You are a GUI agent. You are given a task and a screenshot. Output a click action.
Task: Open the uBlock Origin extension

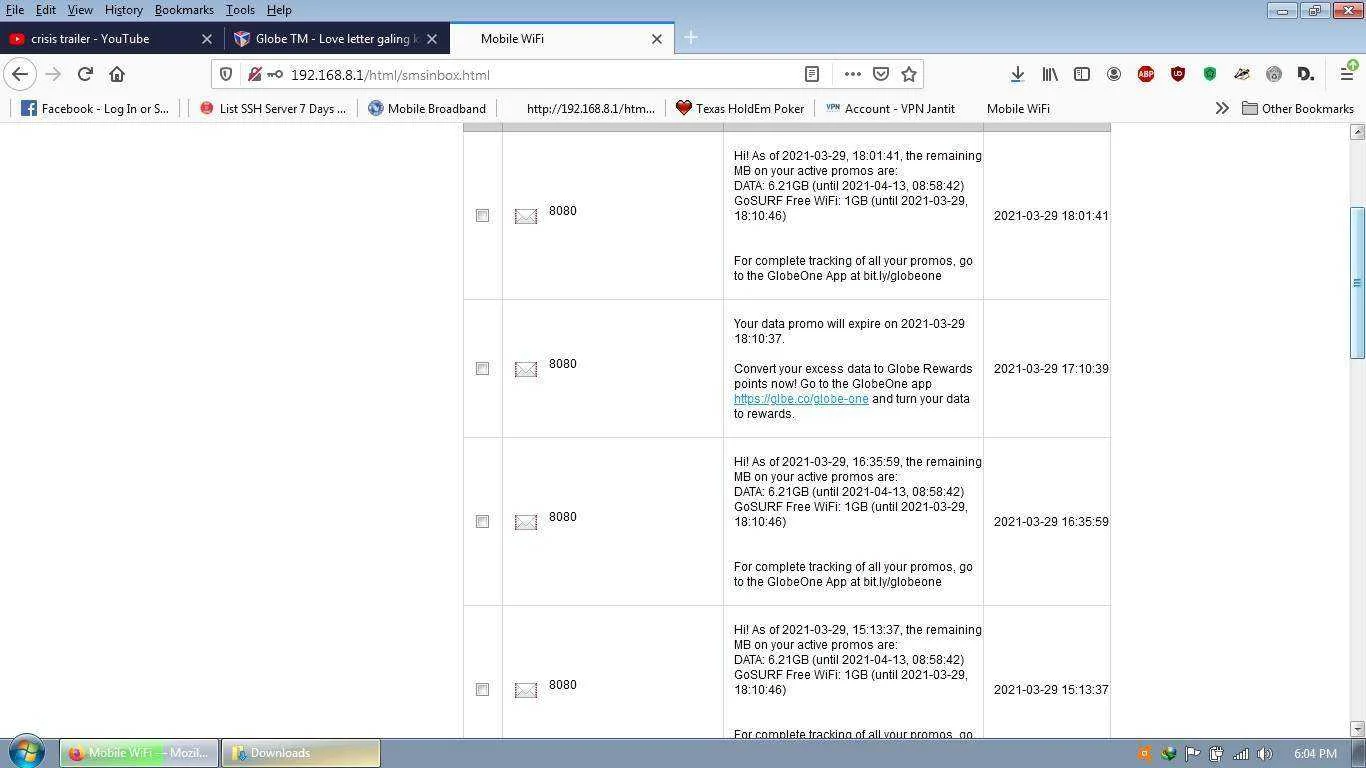click(1178, 74)
